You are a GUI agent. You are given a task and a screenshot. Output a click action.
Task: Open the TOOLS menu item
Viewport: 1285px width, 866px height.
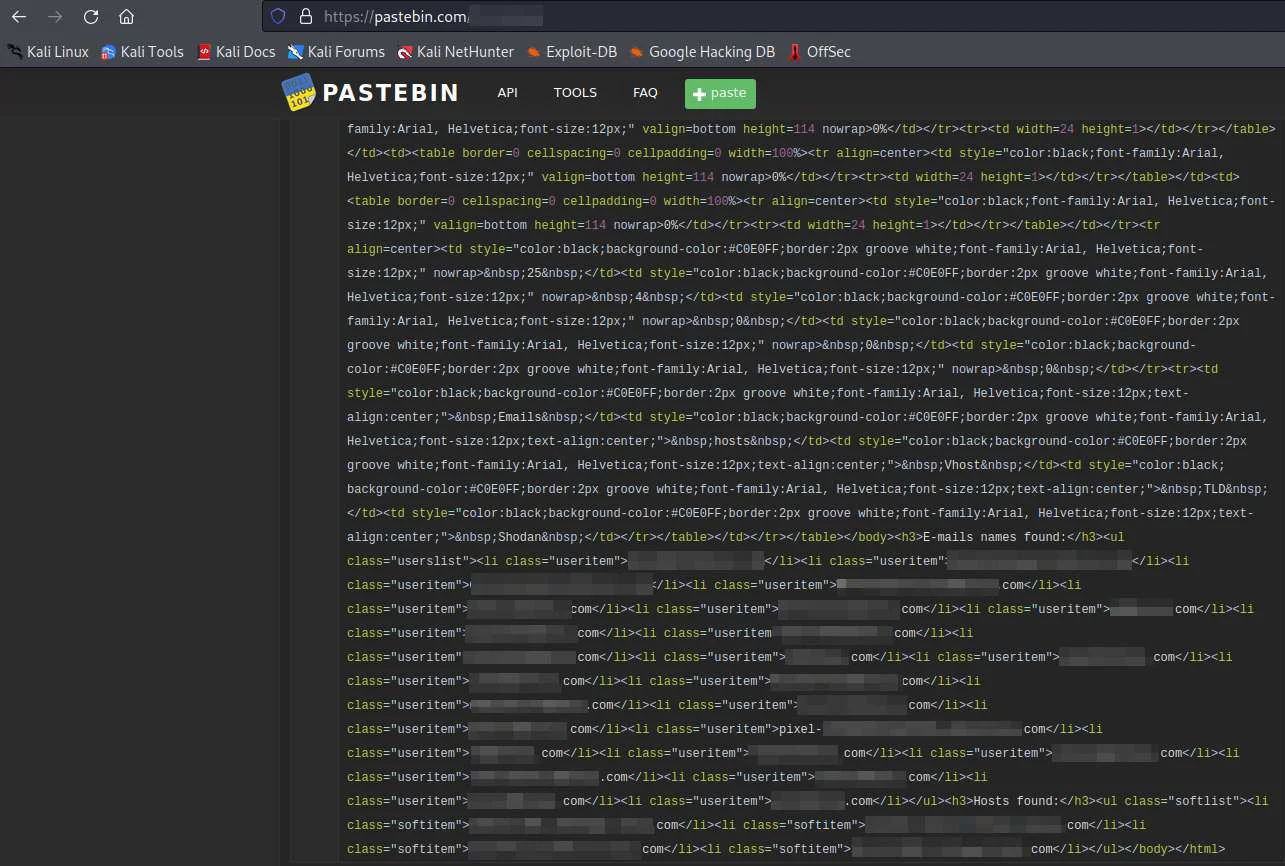click(x=575, y=93)
